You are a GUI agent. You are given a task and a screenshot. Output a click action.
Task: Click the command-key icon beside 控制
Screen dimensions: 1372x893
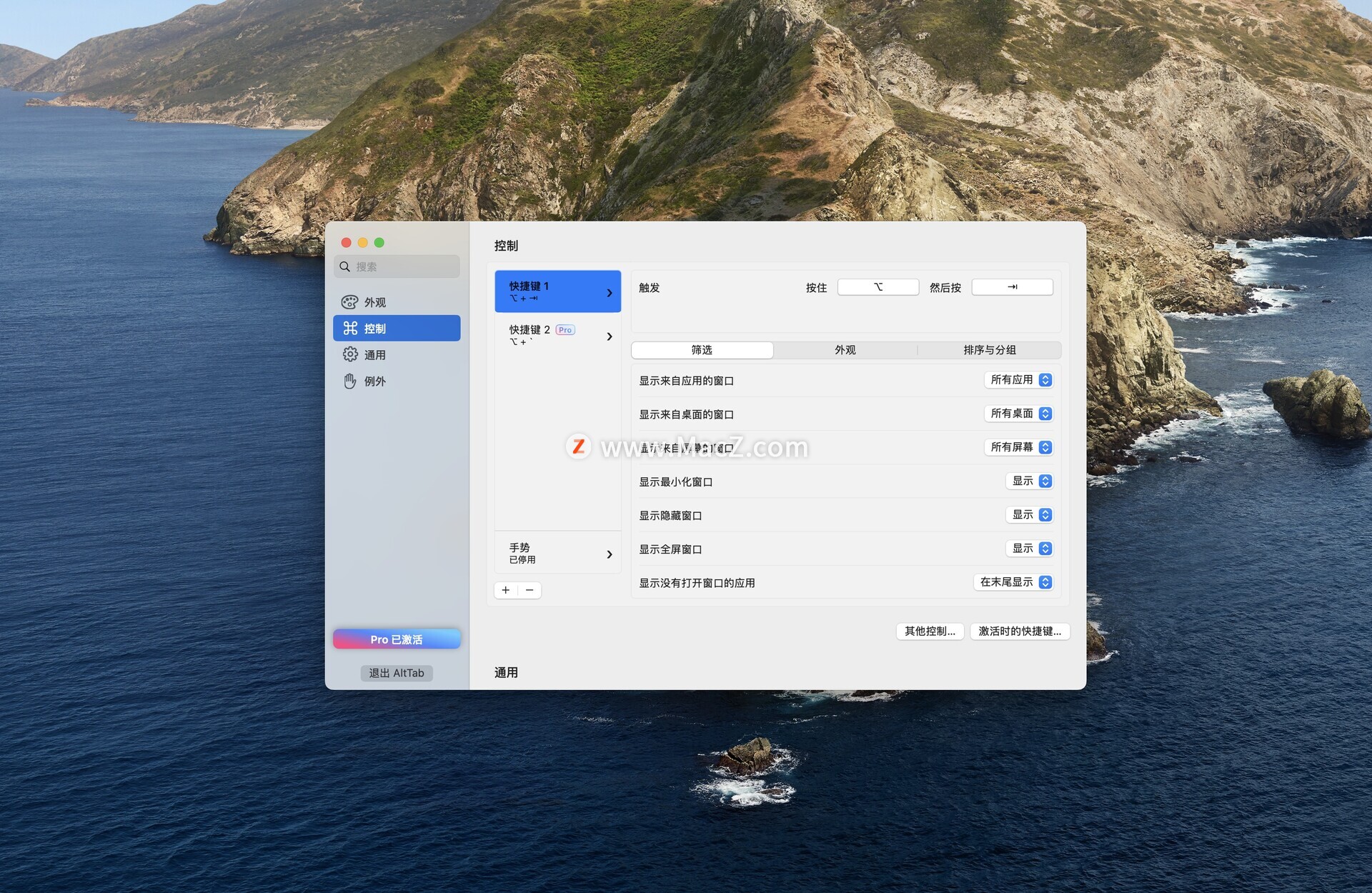point(350,328)
